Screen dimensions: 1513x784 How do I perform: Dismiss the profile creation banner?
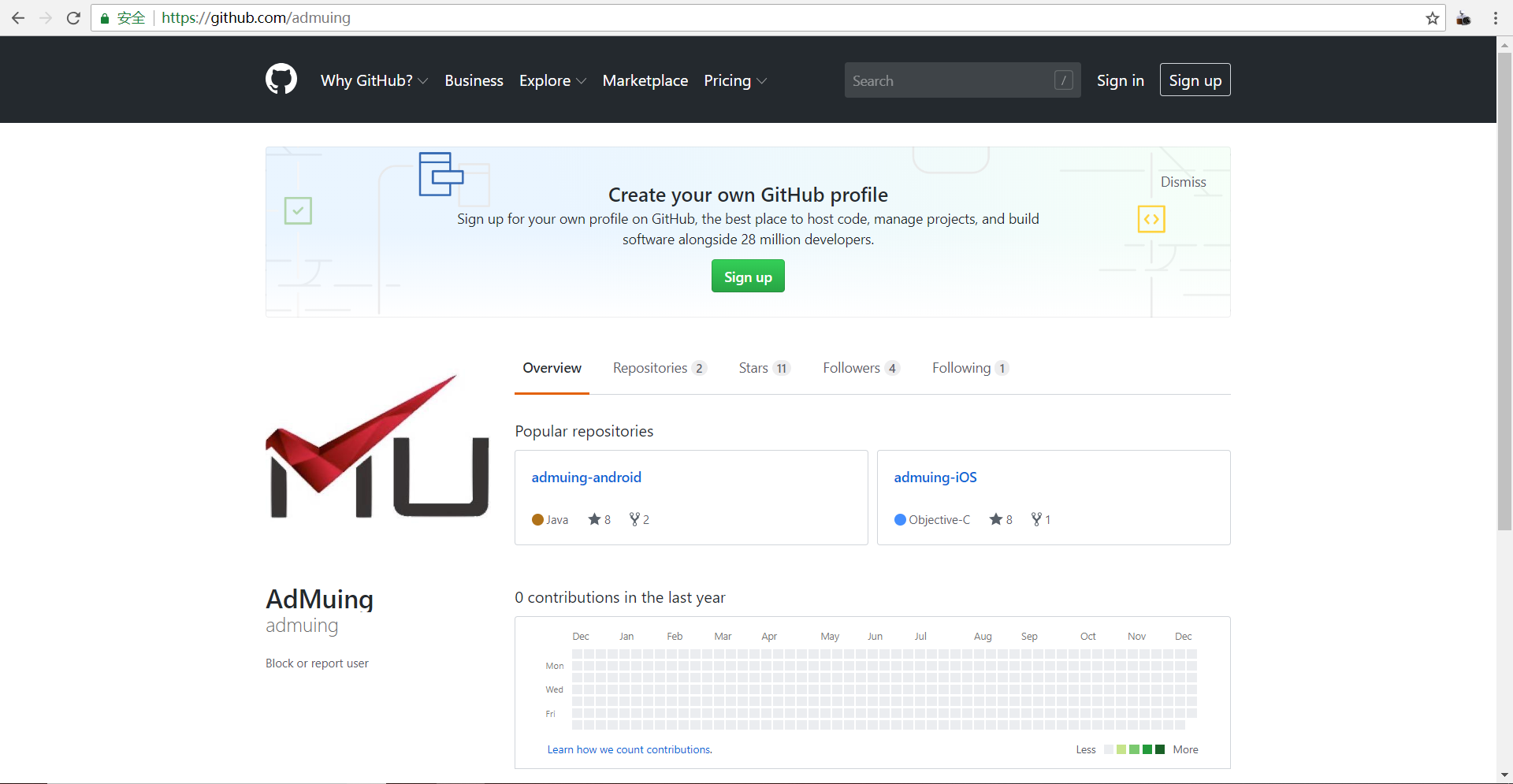pos(1183,182)
